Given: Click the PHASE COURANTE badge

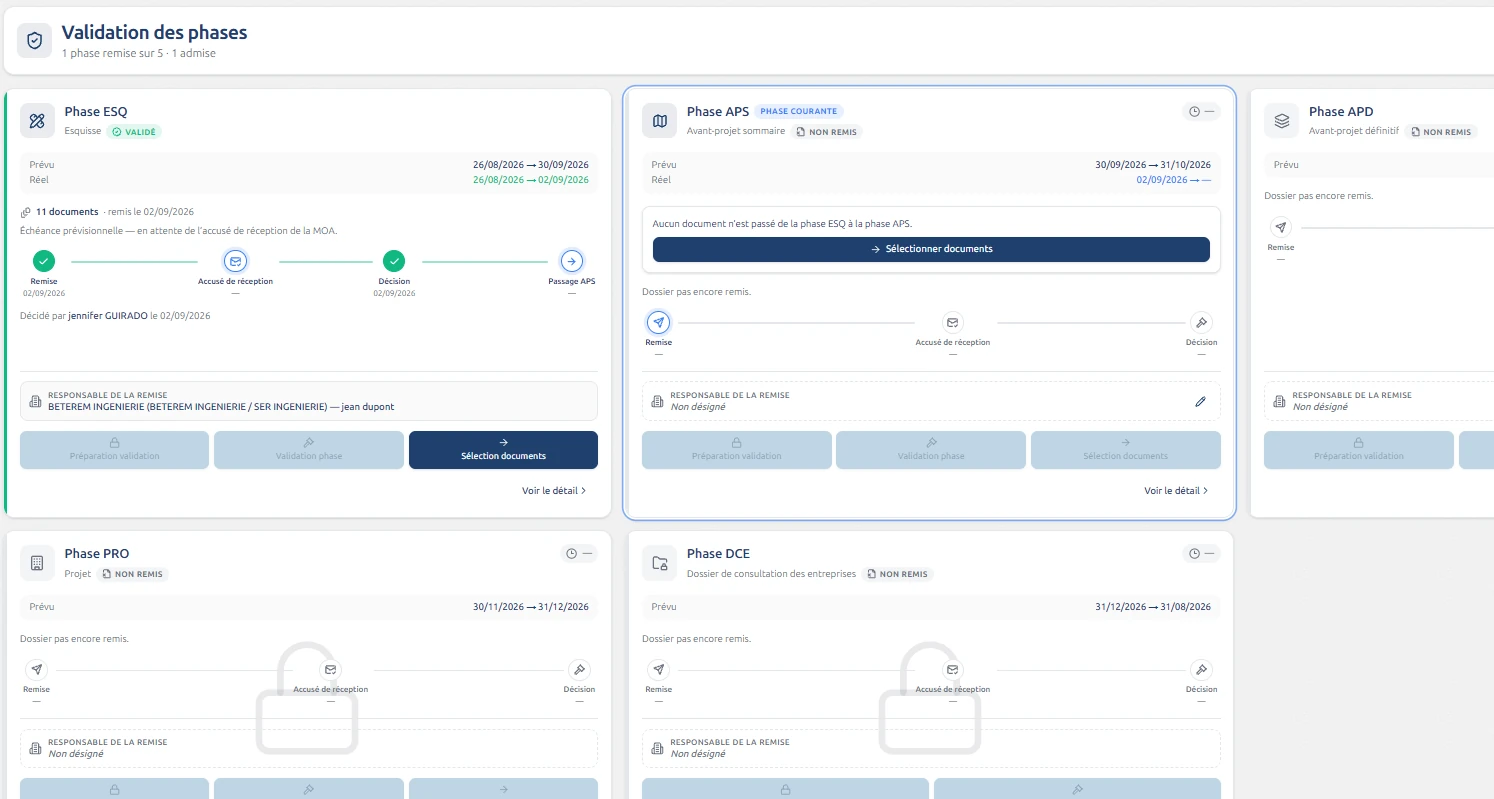Looking at the screenshot, I should [799, 111].
